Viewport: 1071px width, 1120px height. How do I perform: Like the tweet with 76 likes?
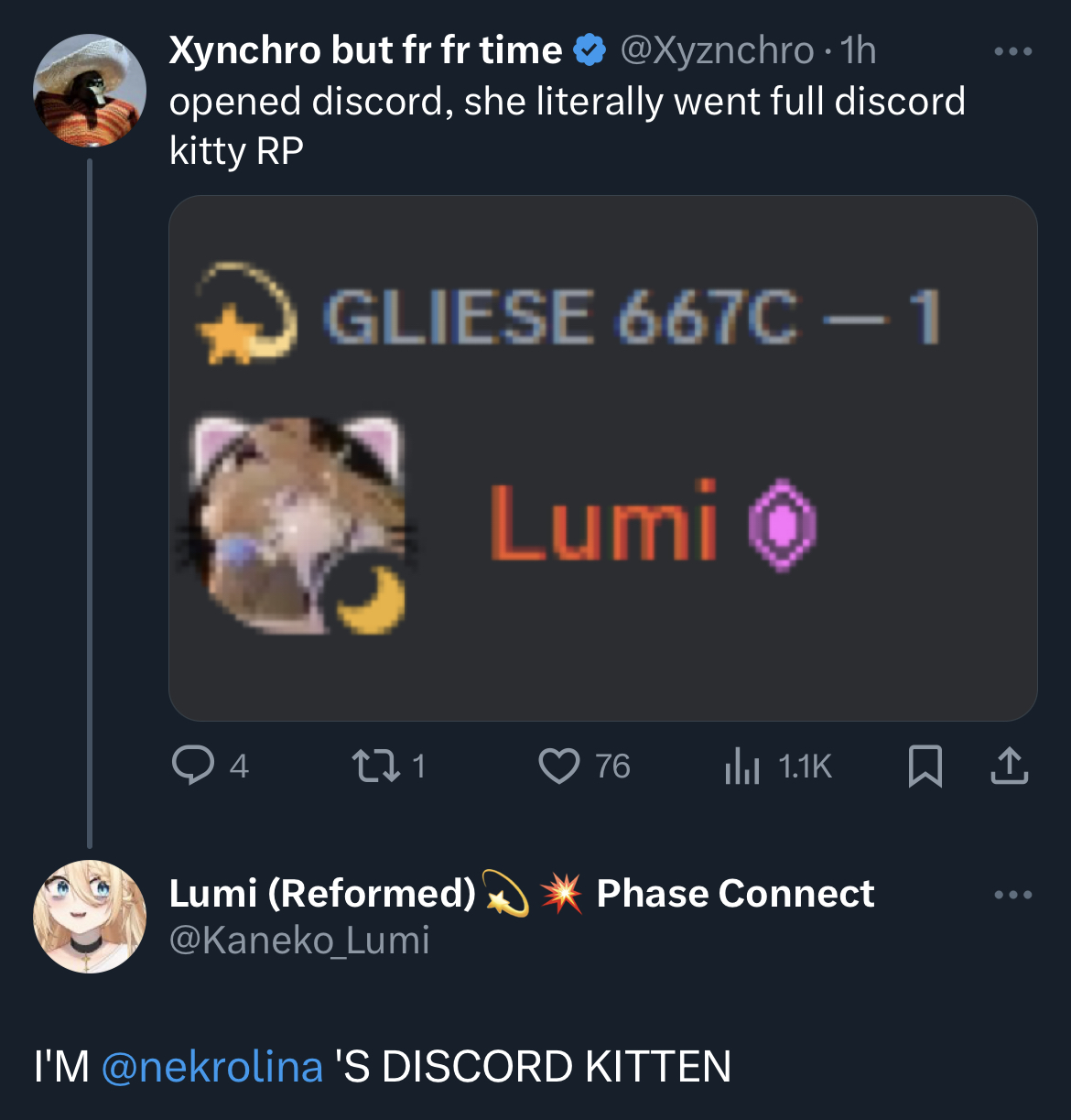pos(559,766)
